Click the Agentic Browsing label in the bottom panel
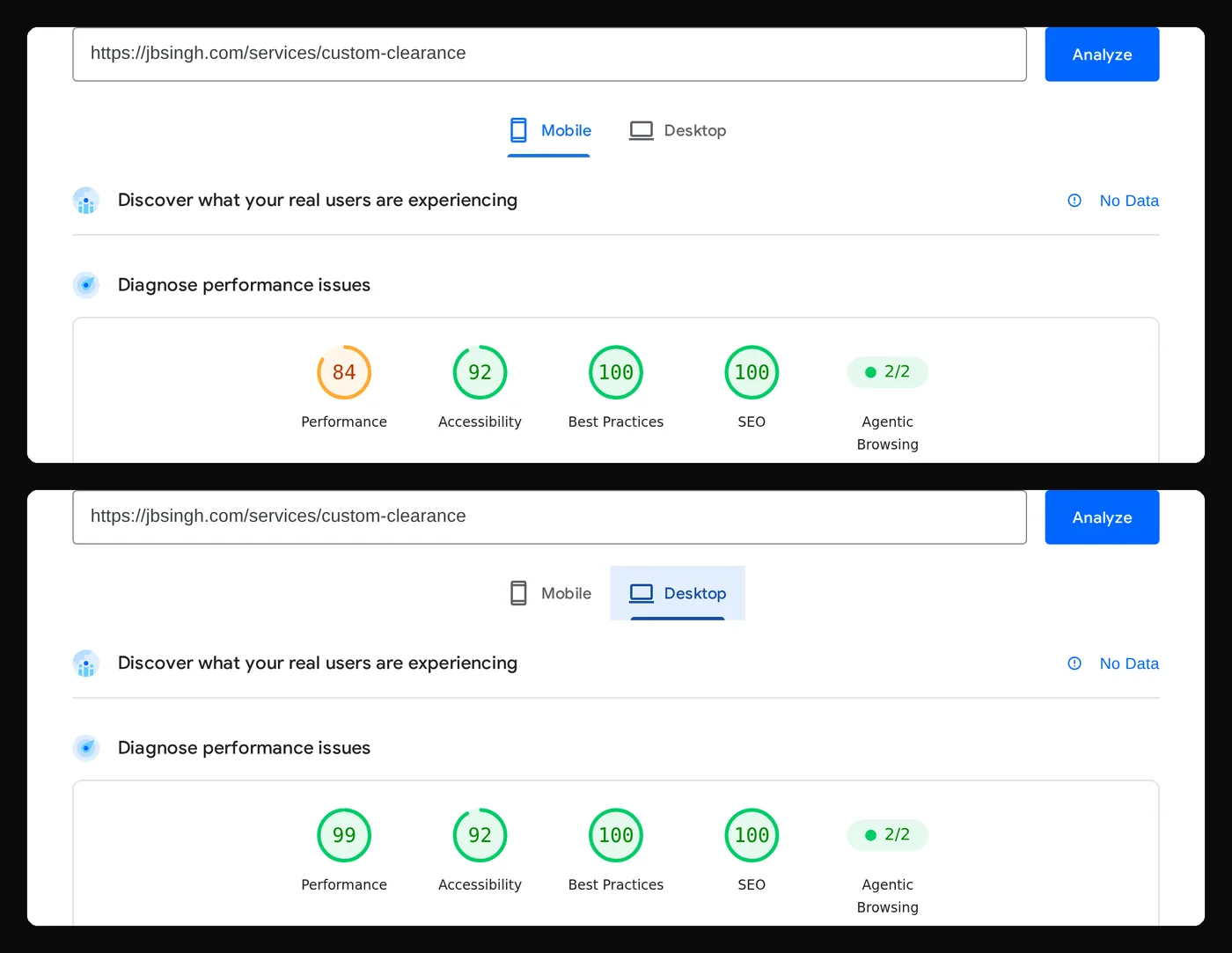 (888, 896)
